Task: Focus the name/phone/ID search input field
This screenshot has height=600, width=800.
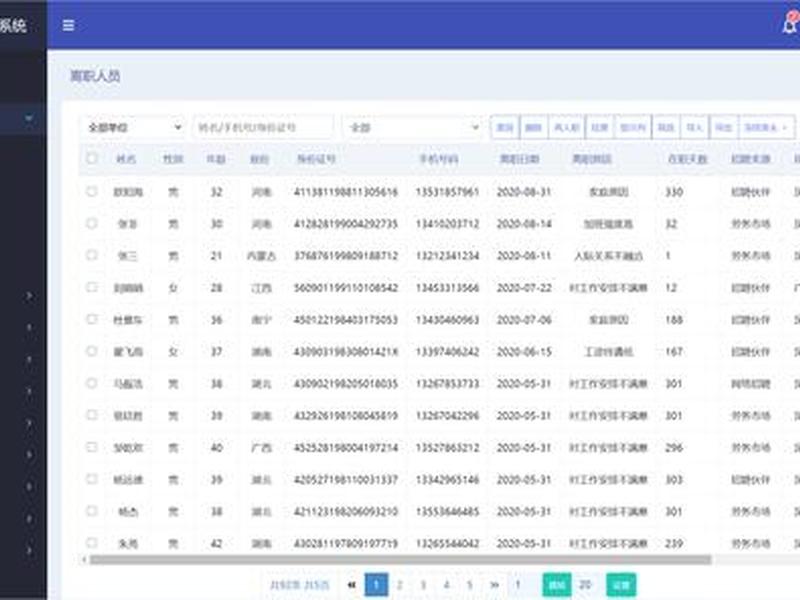Action: tap(263, 127)
